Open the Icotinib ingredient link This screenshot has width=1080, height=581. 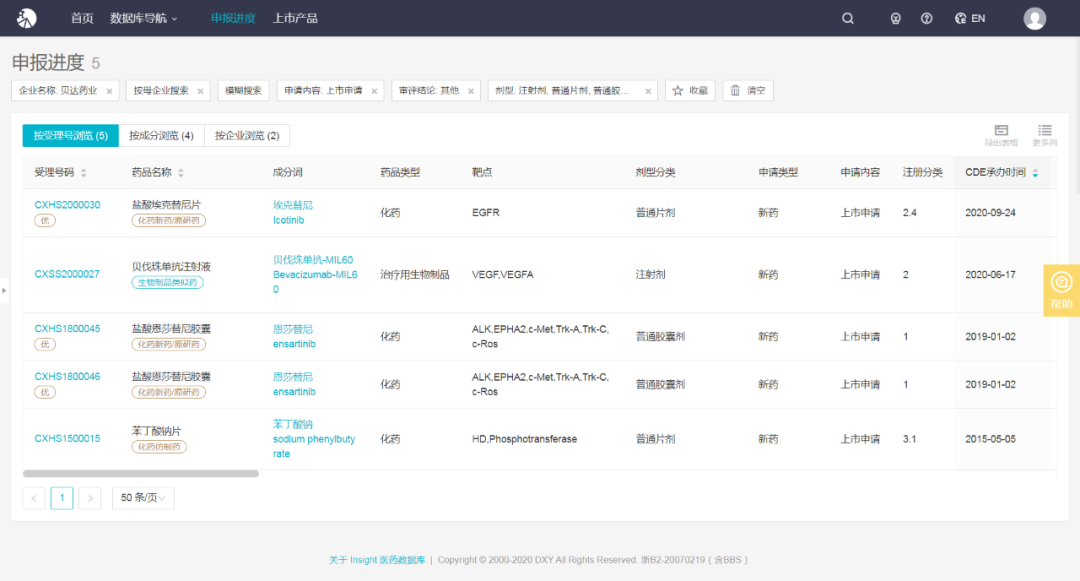289,220
